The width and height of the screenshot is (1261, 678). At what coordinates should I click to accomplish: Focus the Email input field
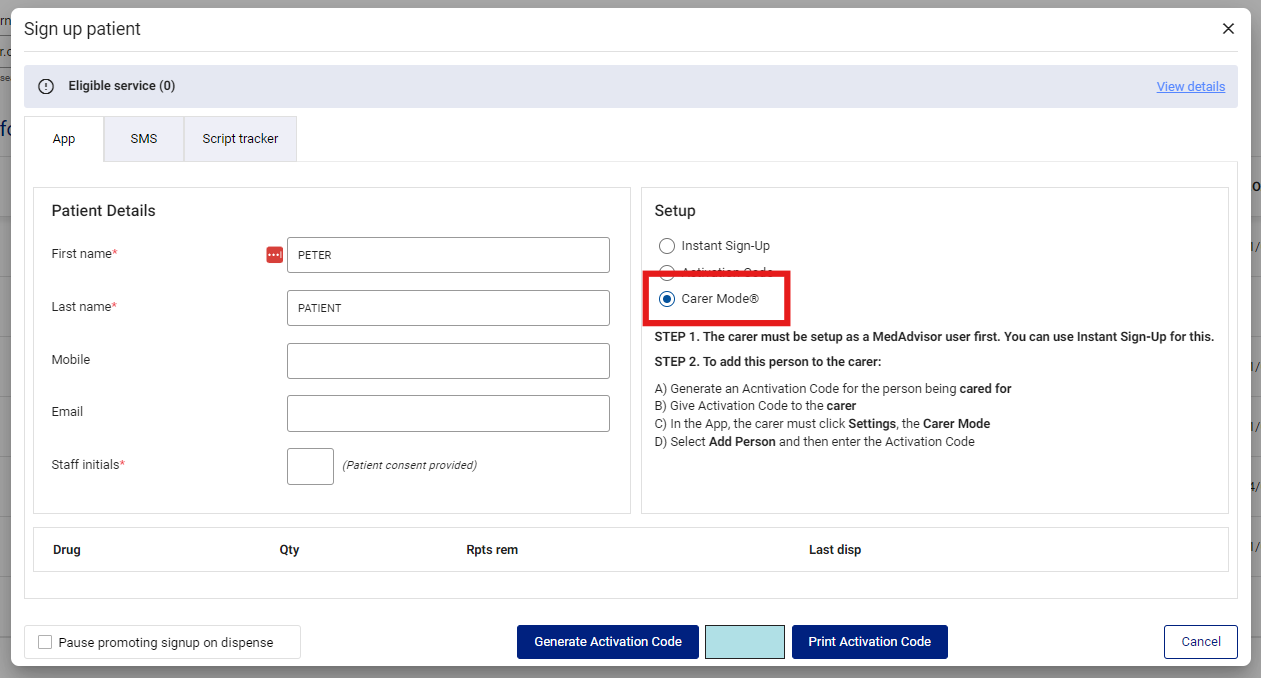[448, 413]
